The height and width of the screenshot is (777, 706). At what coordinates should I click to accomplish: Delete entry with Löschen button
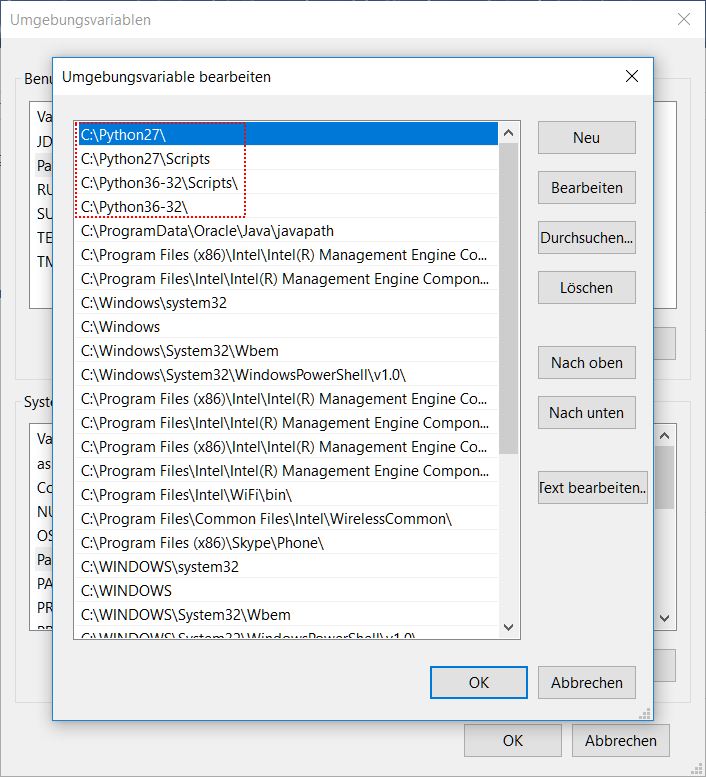(x=586, y=288)
